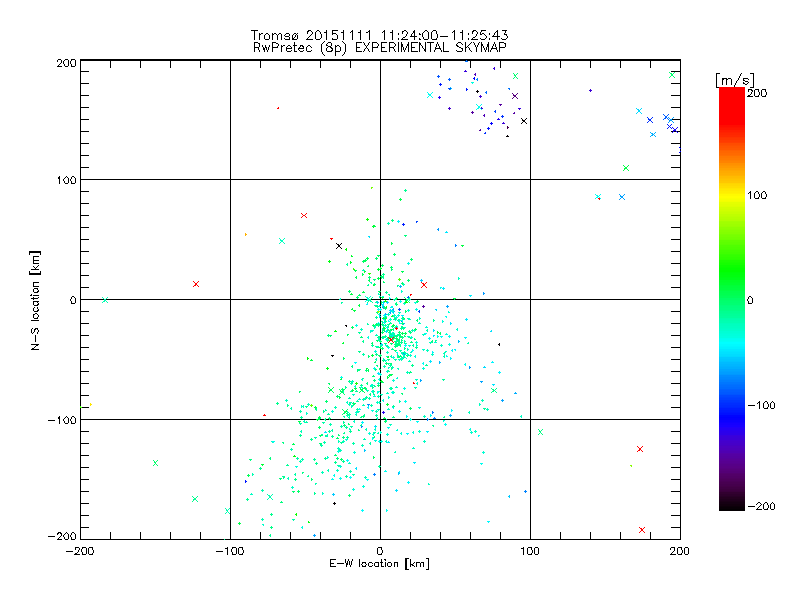
Task: Click the '-100' tick on the colorbar
Action: [x=761, y=405]
